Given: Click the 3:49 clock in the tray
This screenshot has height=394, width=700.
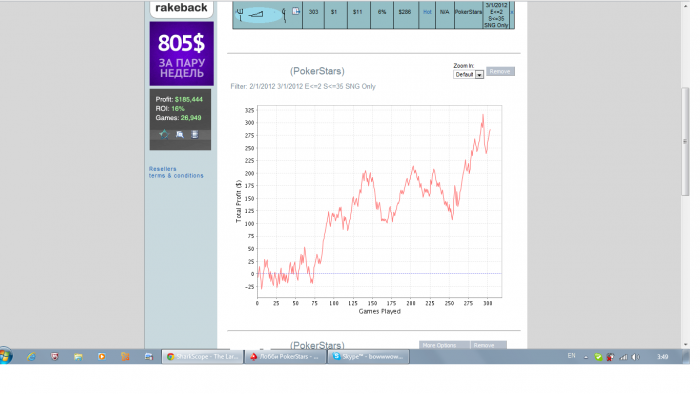Looking at the screenshot, I should click(x=662, y=357).
